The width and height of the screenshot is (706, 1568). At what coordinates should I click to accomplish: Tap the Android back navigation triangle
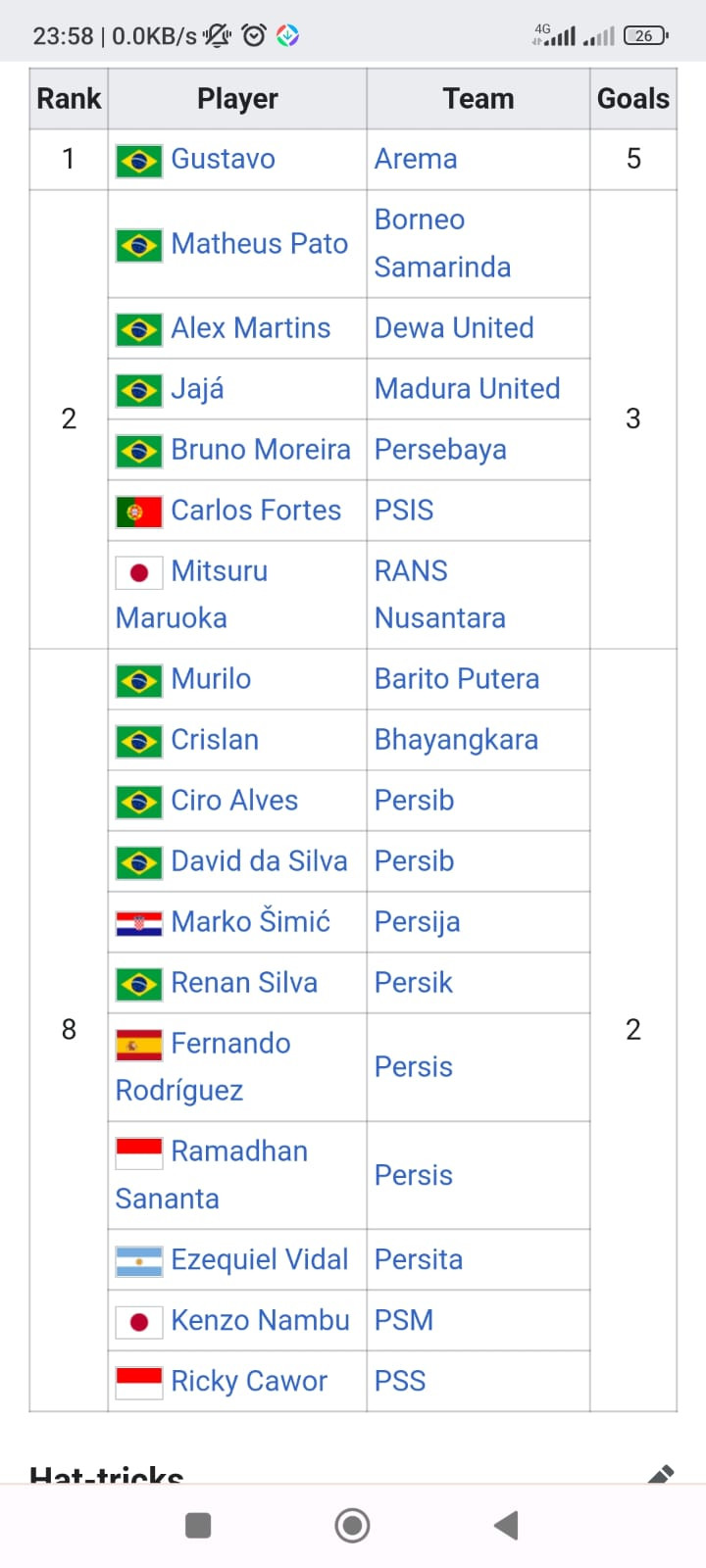coord(506,1525)
